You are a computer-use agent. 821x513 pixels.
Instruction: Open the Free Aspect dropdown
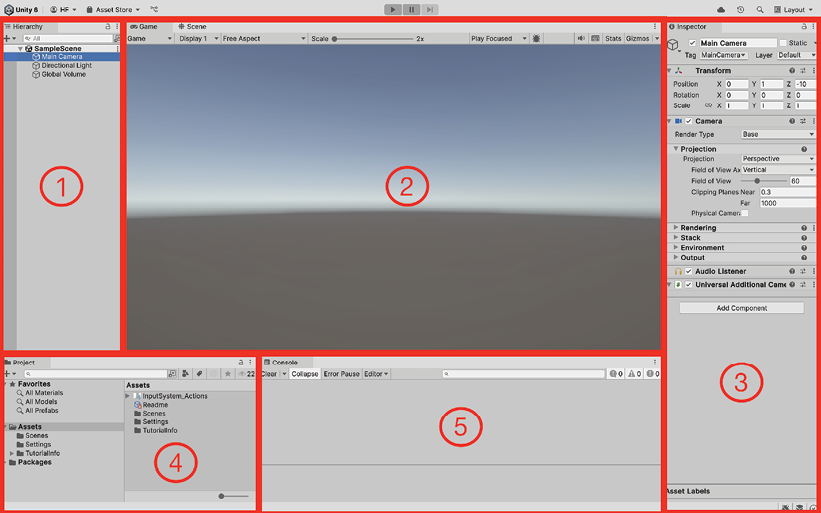[263, 38]
